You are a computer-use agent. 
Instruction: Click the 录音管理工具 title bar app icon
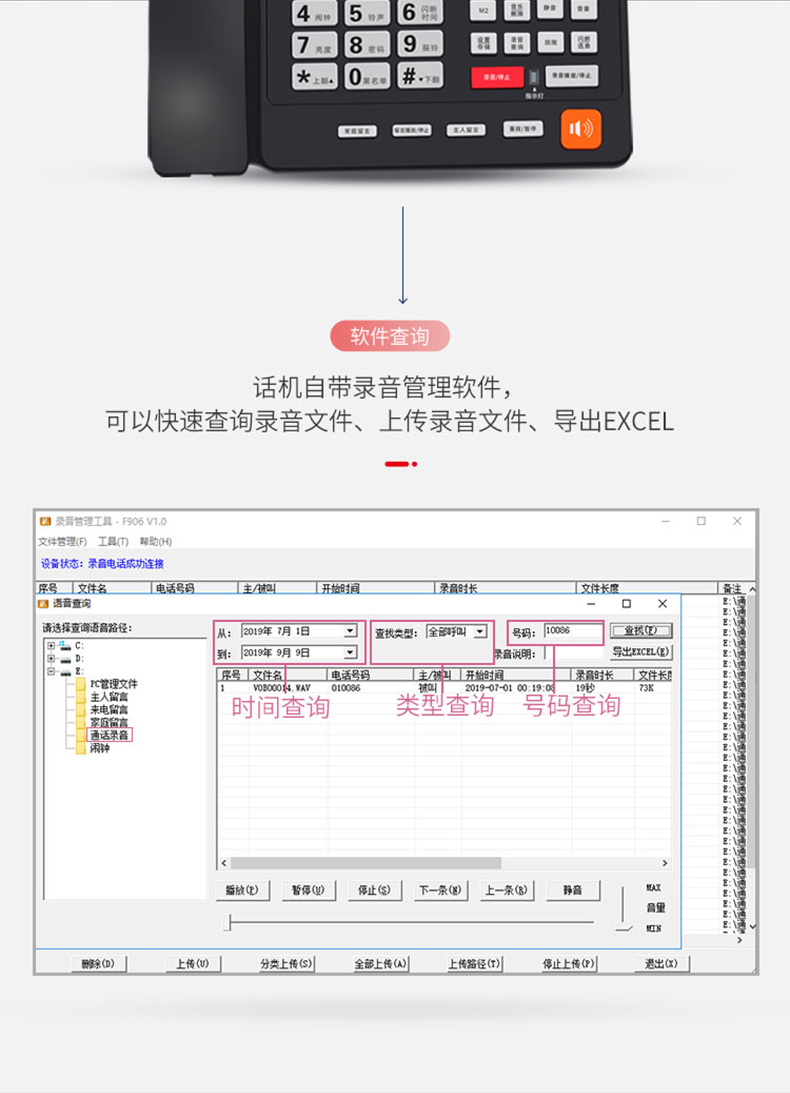coord(45,521)
